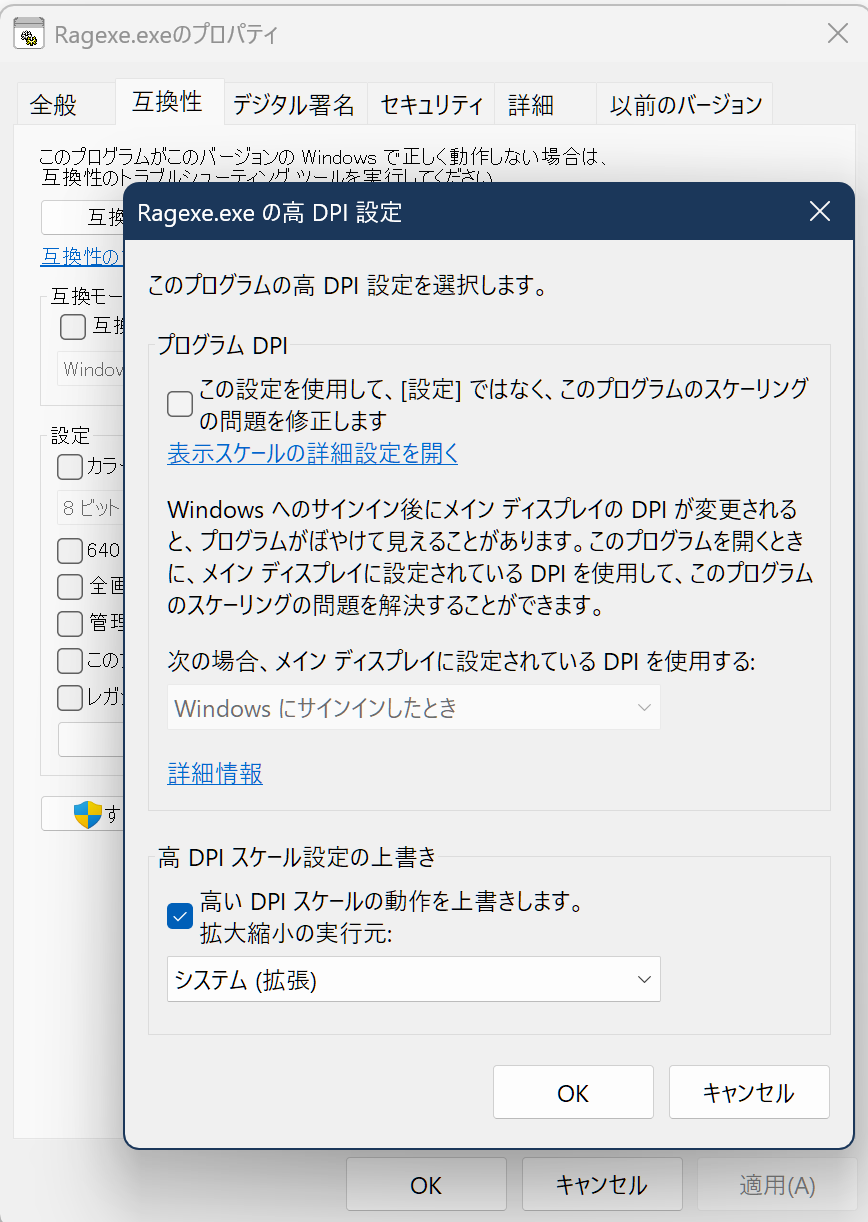
Task: Expand the Windows にサインインしたとき dropdown
Action: point(413,708)
